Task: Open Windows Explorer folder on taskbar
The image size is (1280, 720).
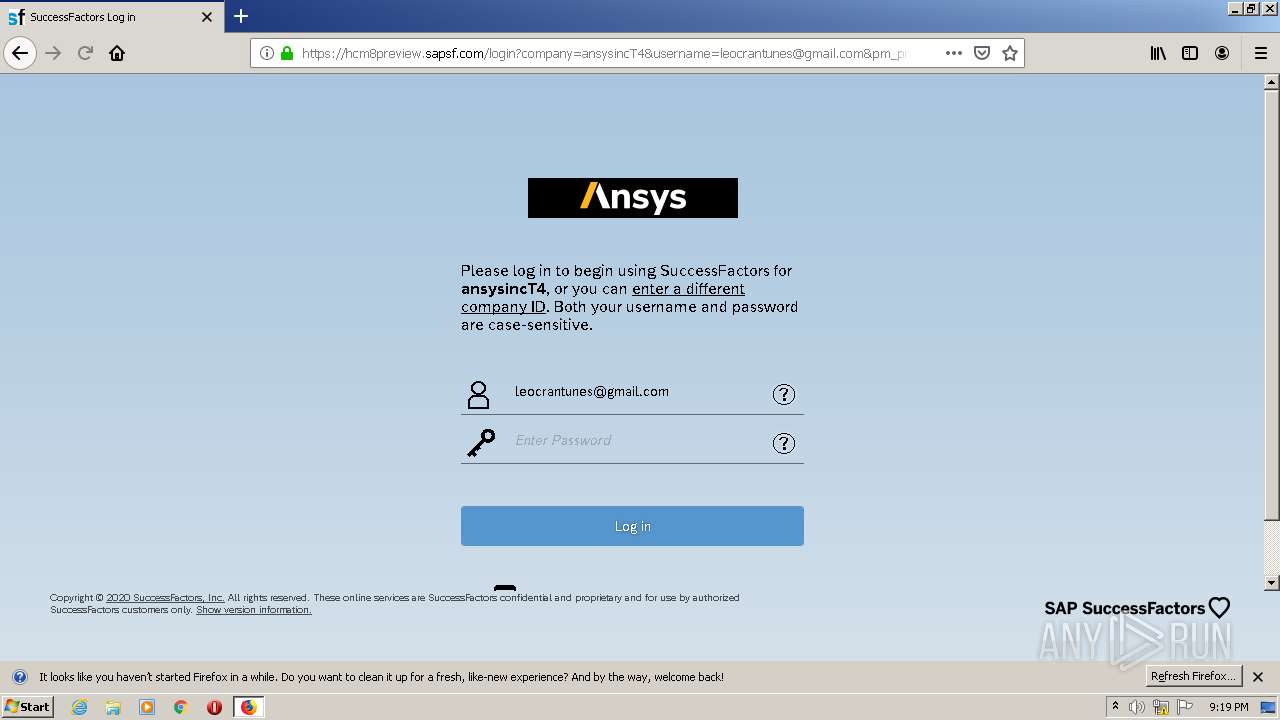Action: click(113, 707)
